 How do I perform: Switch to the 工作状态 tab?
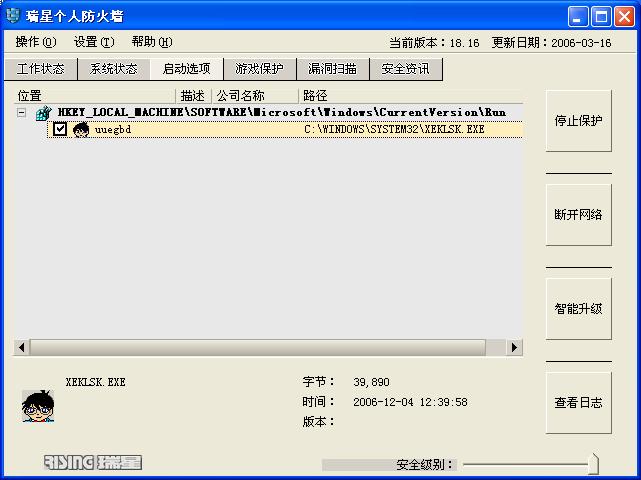pyautogui.click(x=41, y=69)
